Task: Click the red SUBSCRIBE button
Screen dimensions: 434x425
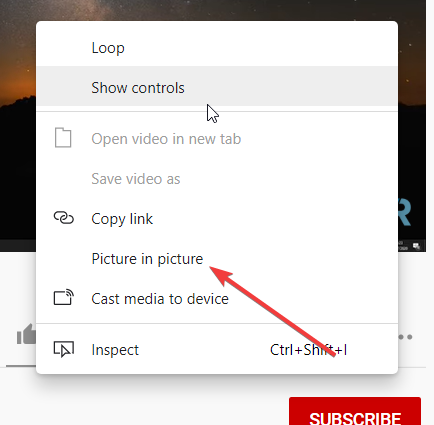Action: pyautogui.click(x=355, y=411)
